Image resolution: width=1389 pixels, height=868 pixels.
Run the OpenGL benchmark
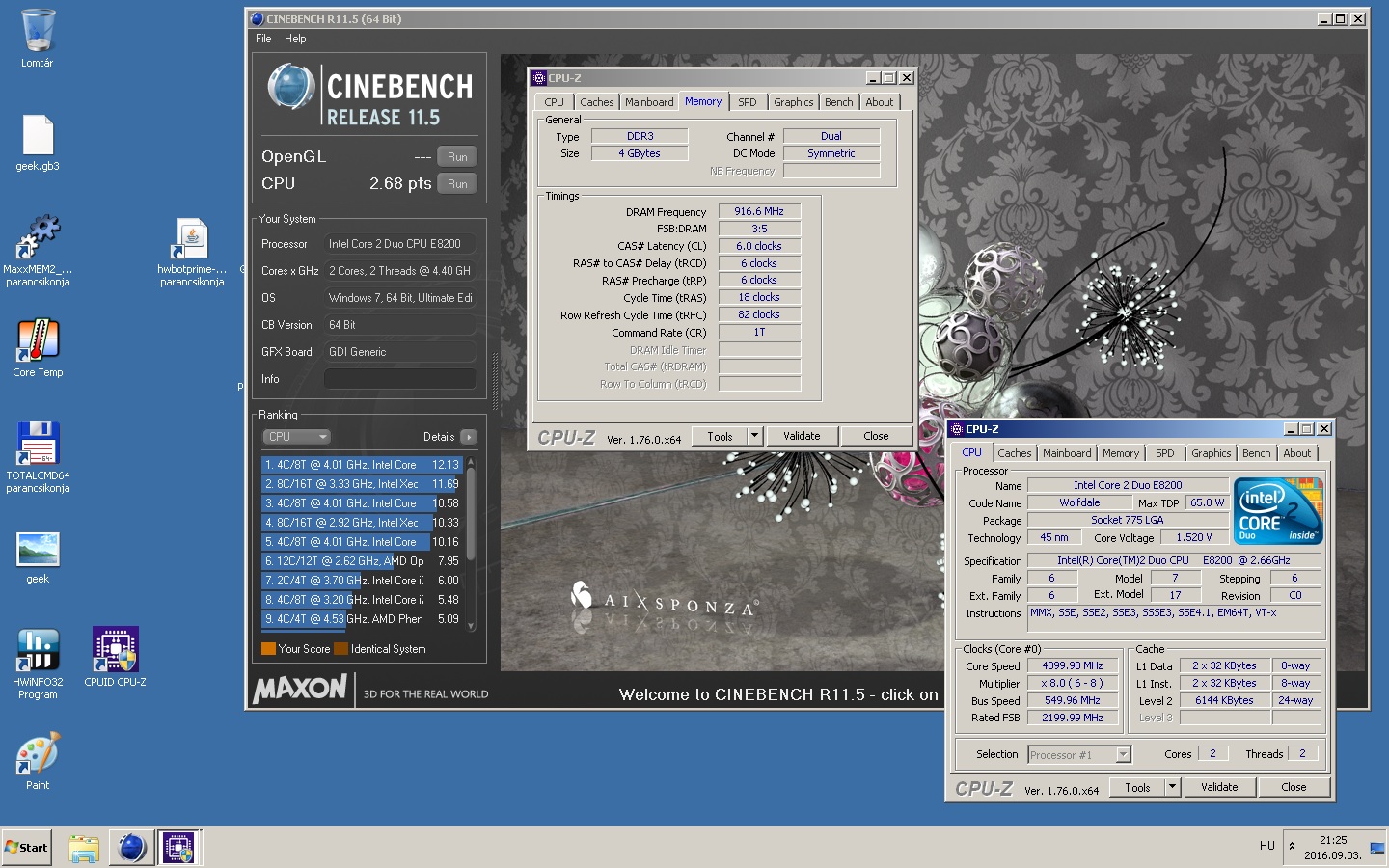click(x=457, y=157)
